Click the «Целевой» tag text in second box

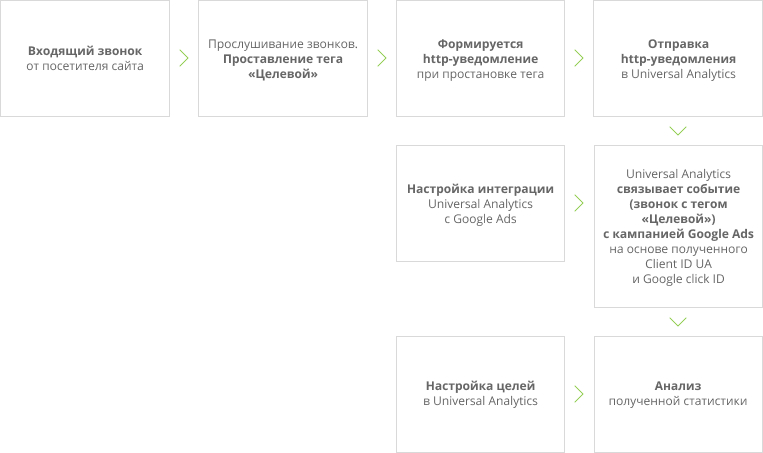283,74
